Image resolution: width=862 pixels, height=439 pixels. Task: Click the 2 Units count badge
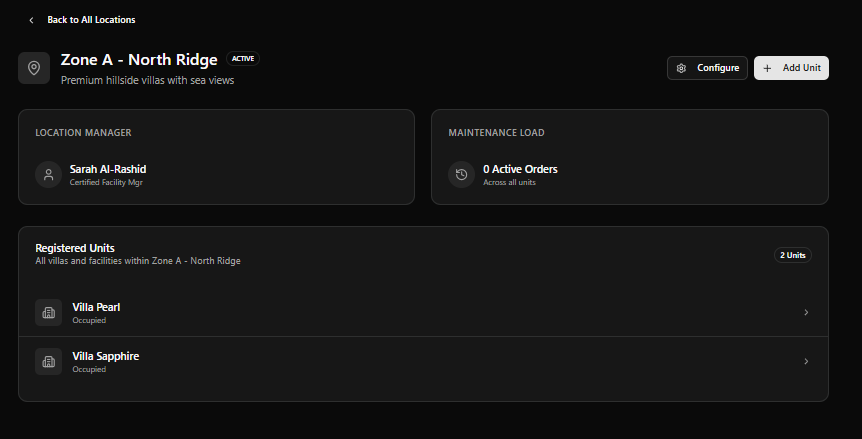coord(793,255)
